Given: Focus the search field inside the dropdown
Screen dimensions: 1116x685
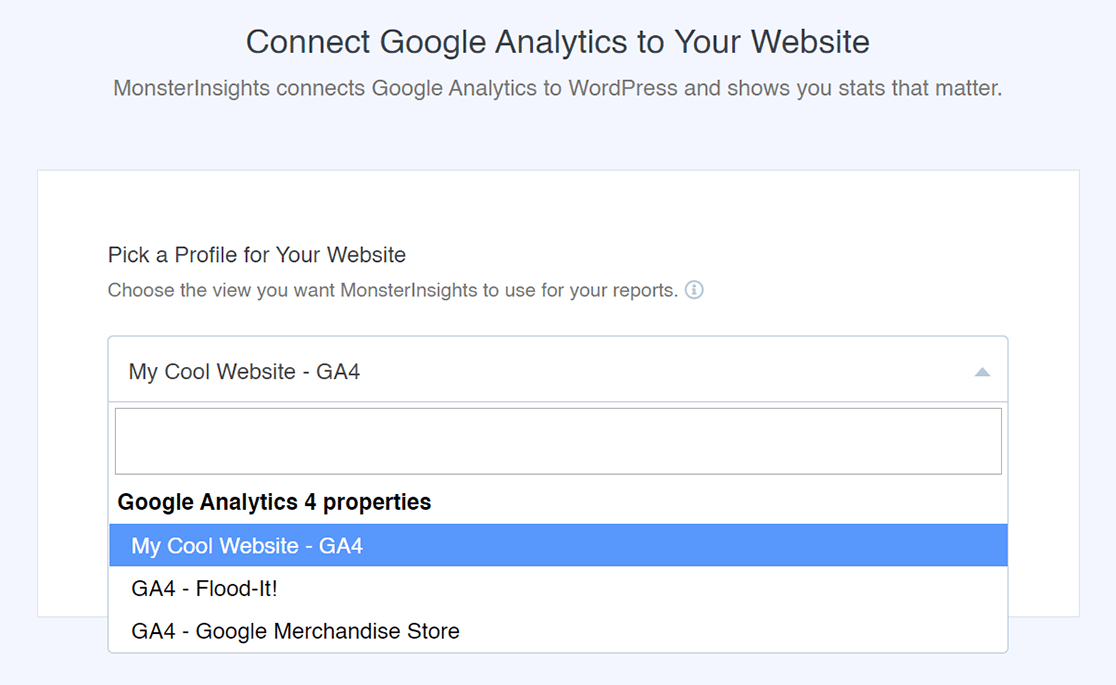Looking at the screenshot, I should pyautogui.click(x=558, y=441).
